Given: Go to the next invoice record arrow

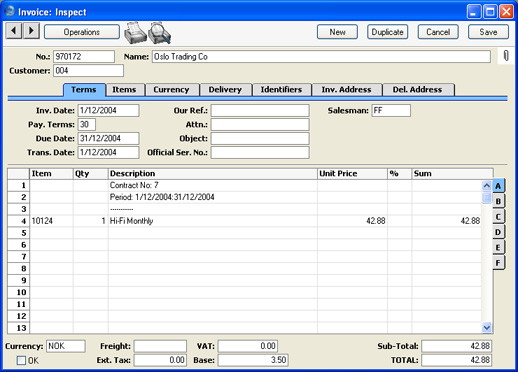Looking at the screenshot, I should pos(31,31).
